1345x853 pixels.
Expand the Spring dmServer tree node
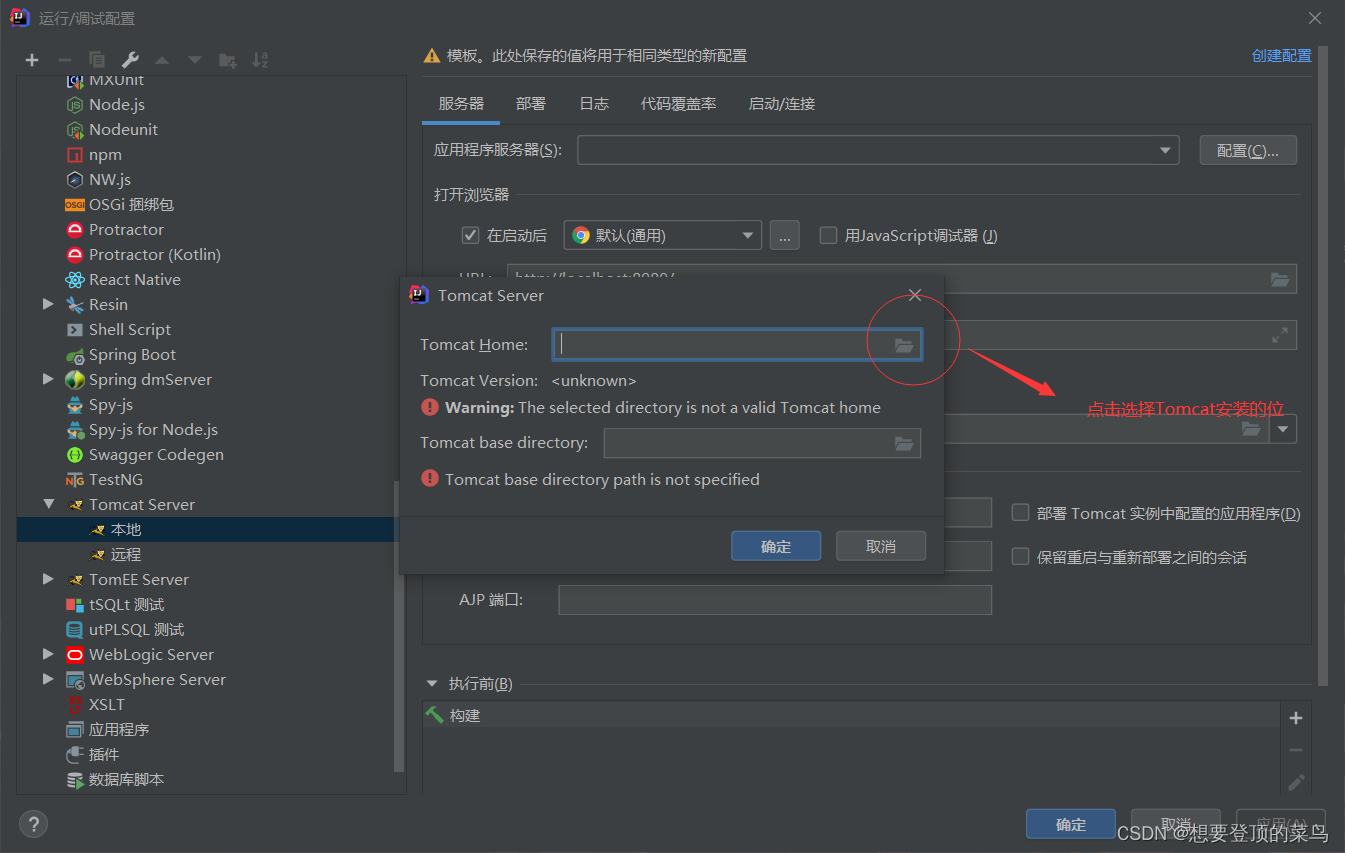coord(48,379)
